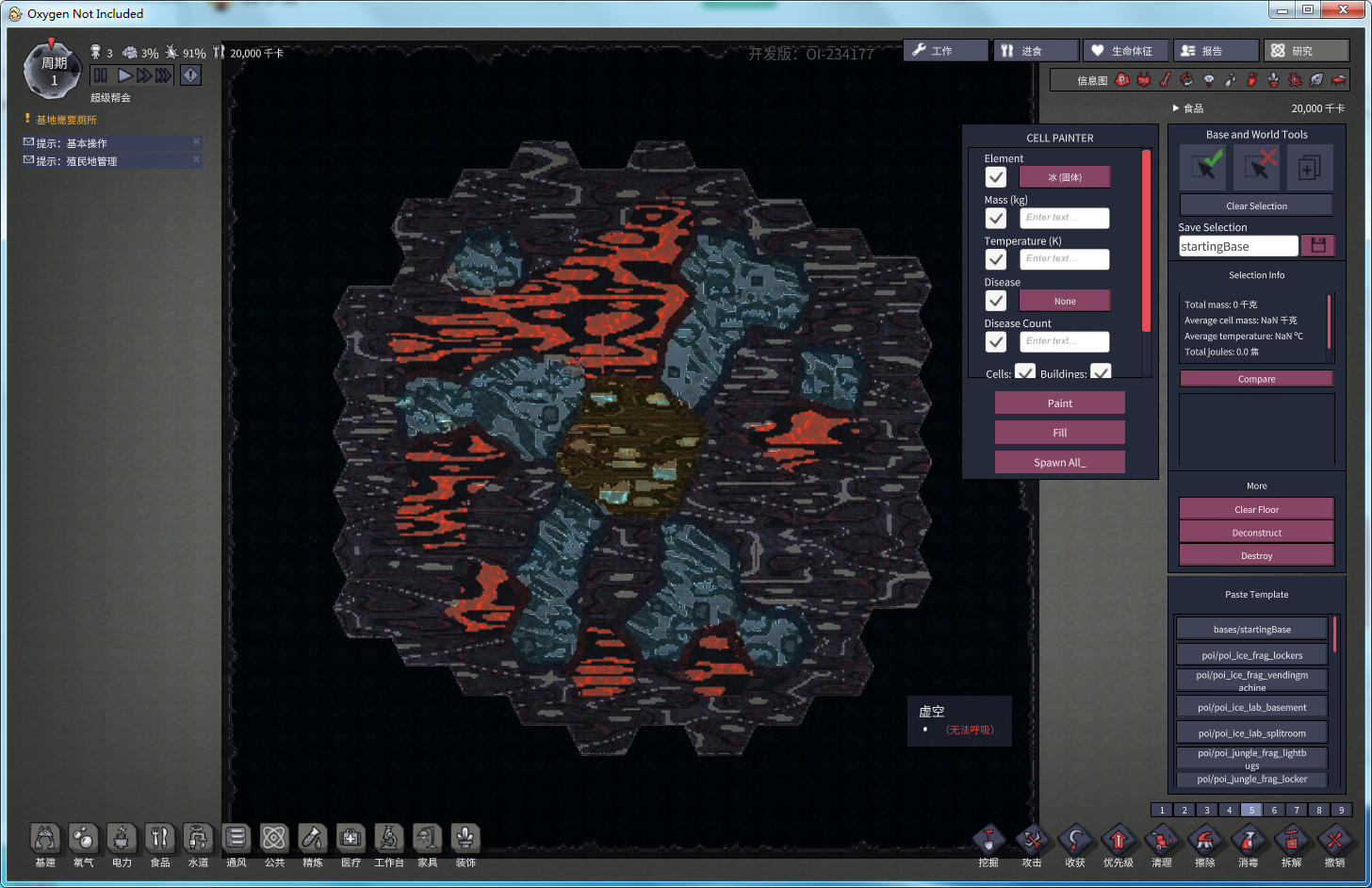The width and height of the screenshot is (1372, 888).
Task: Open the 食品 (Food) build category
Action: [x=160, y=838]
